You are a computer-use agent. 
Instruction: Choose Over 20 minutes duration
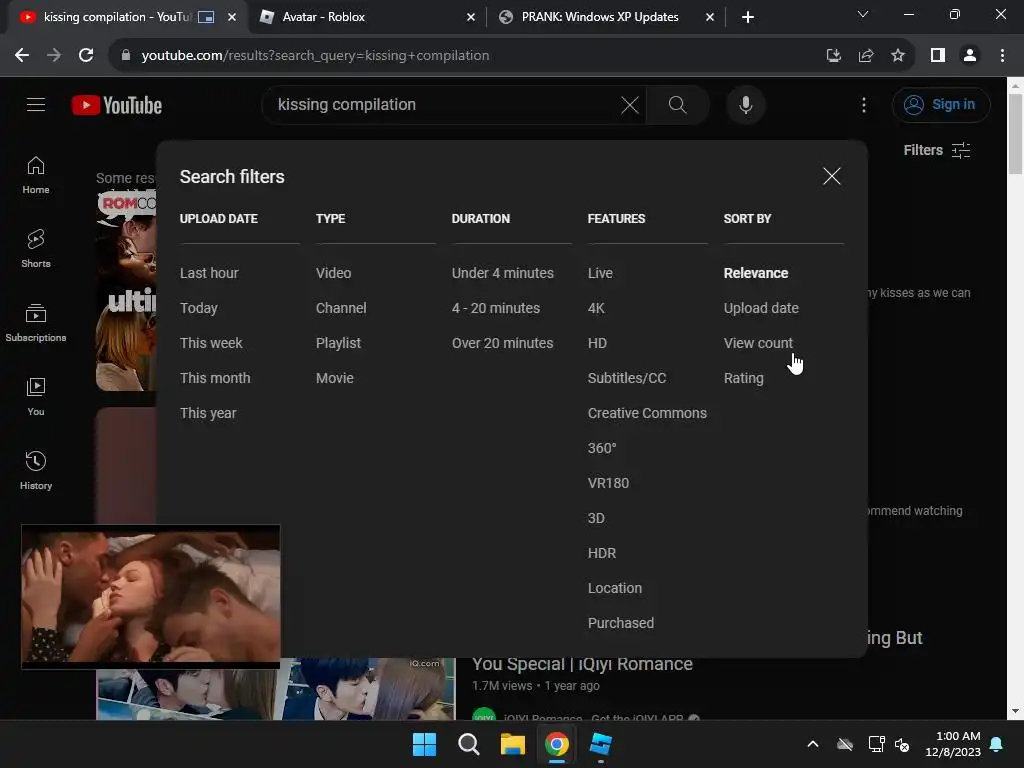coord(502,343)
